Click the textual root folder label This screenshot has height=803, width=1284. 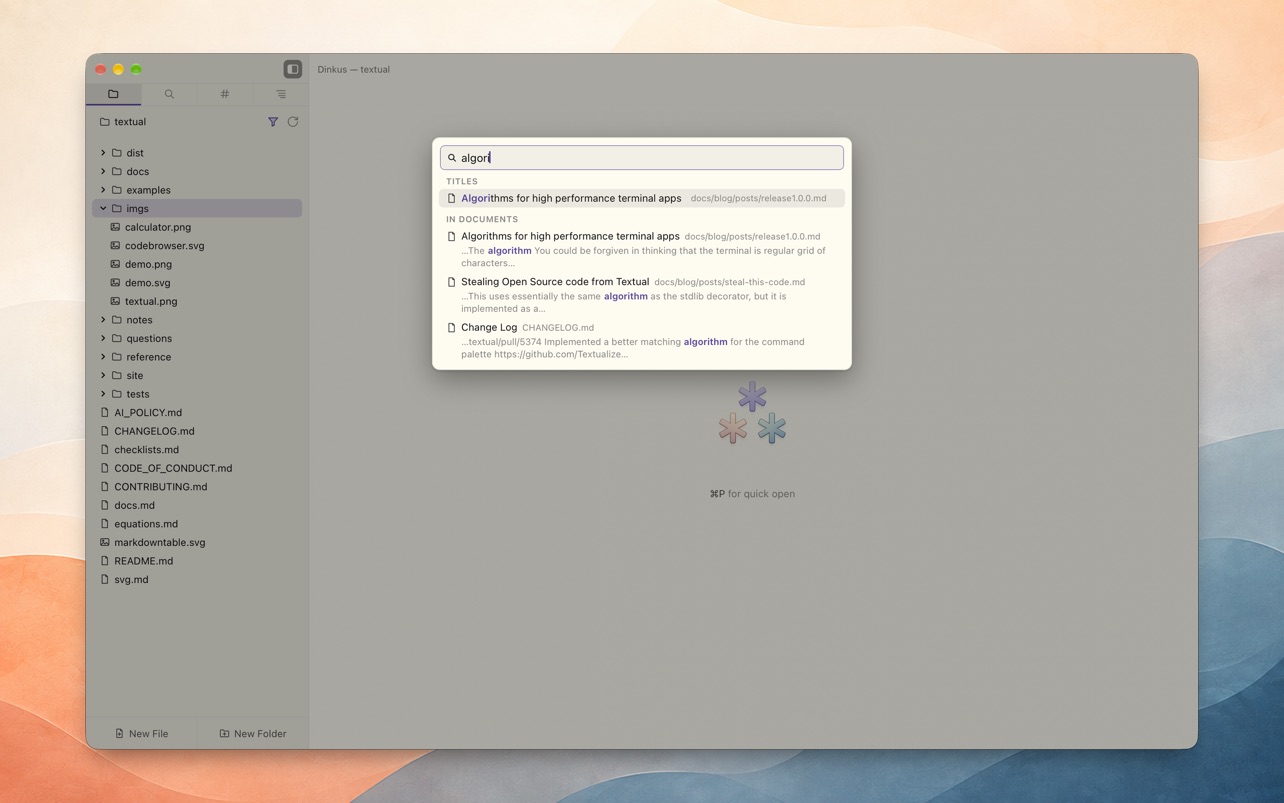pos(130,122)
